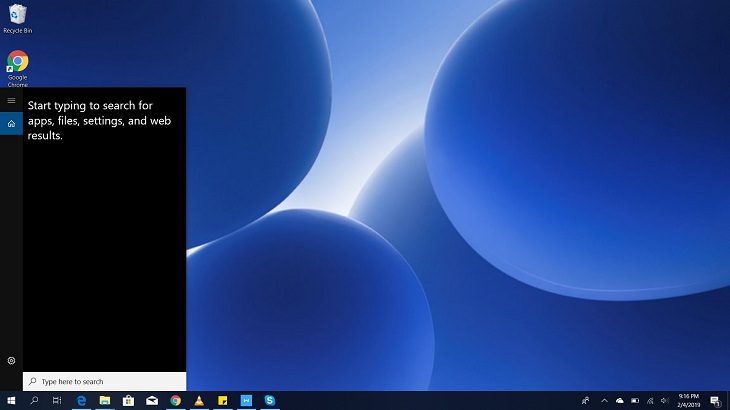Open Sticky Notes from the taskbar
The height and width of the screenshot is (410, 730).
(223, 401)
